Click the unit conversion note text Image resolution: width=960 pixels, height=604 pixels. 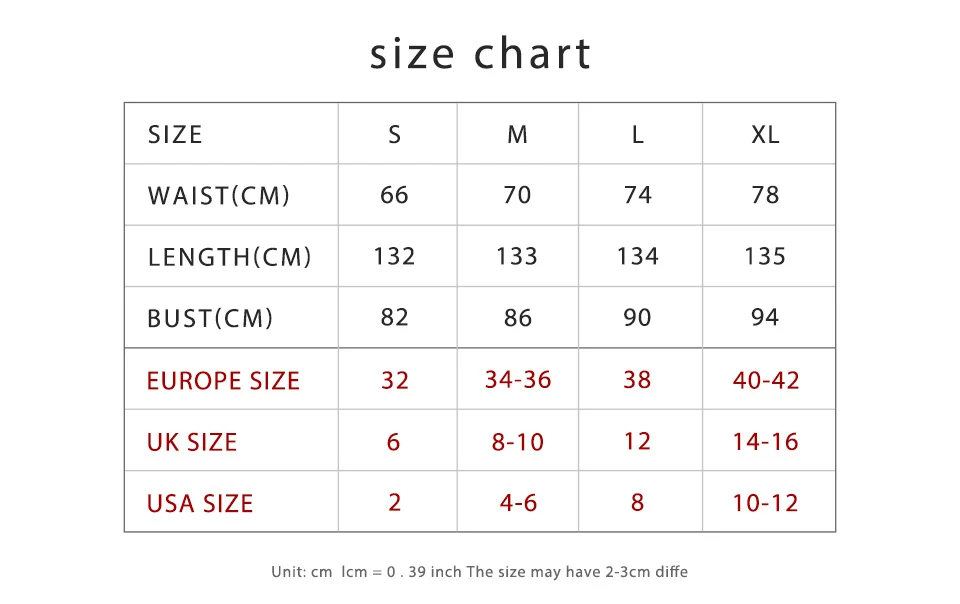click(x=479, y=572)
